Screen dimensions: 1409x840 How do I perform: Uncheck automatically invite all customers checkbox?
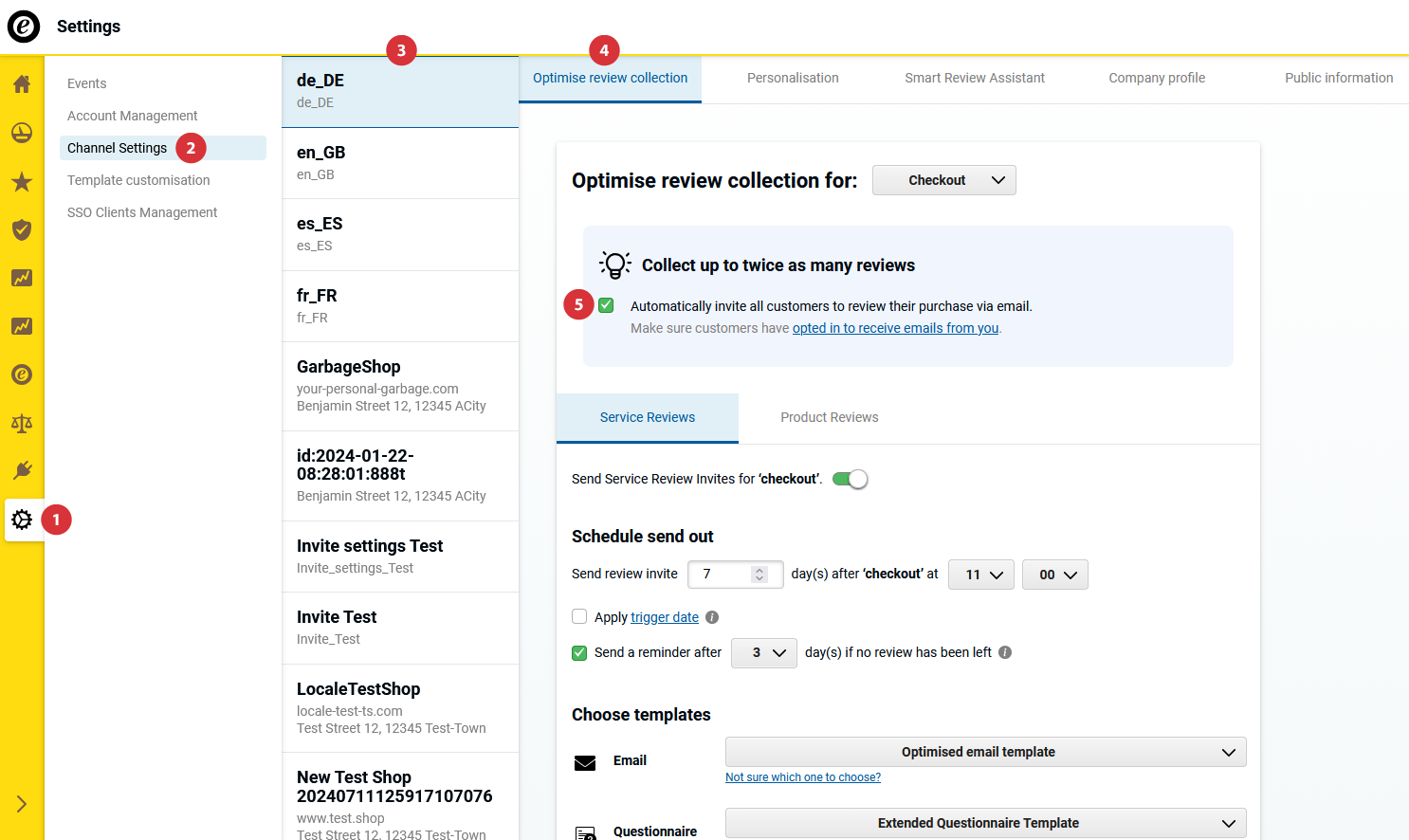(606, 305)
